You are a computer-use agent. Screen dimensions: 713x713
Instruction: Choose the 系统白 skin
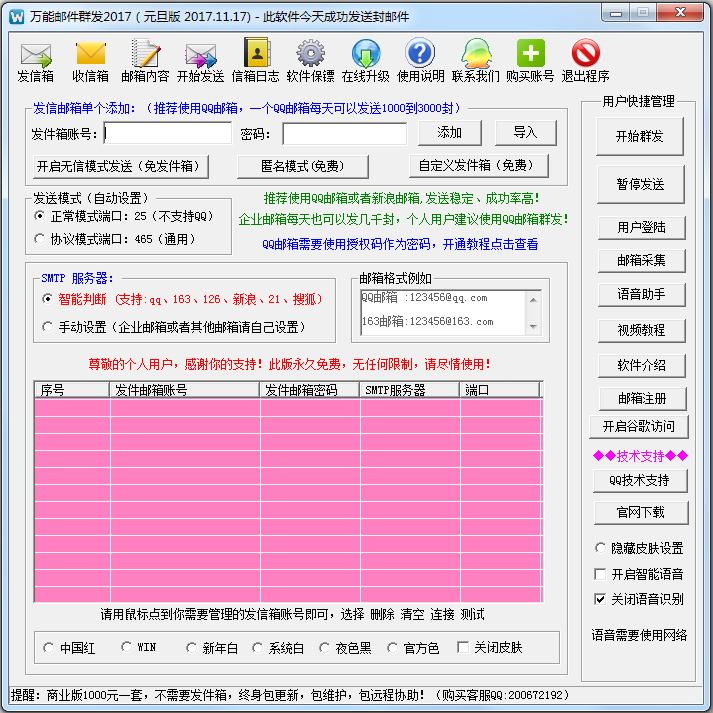(x=257, y=648)
